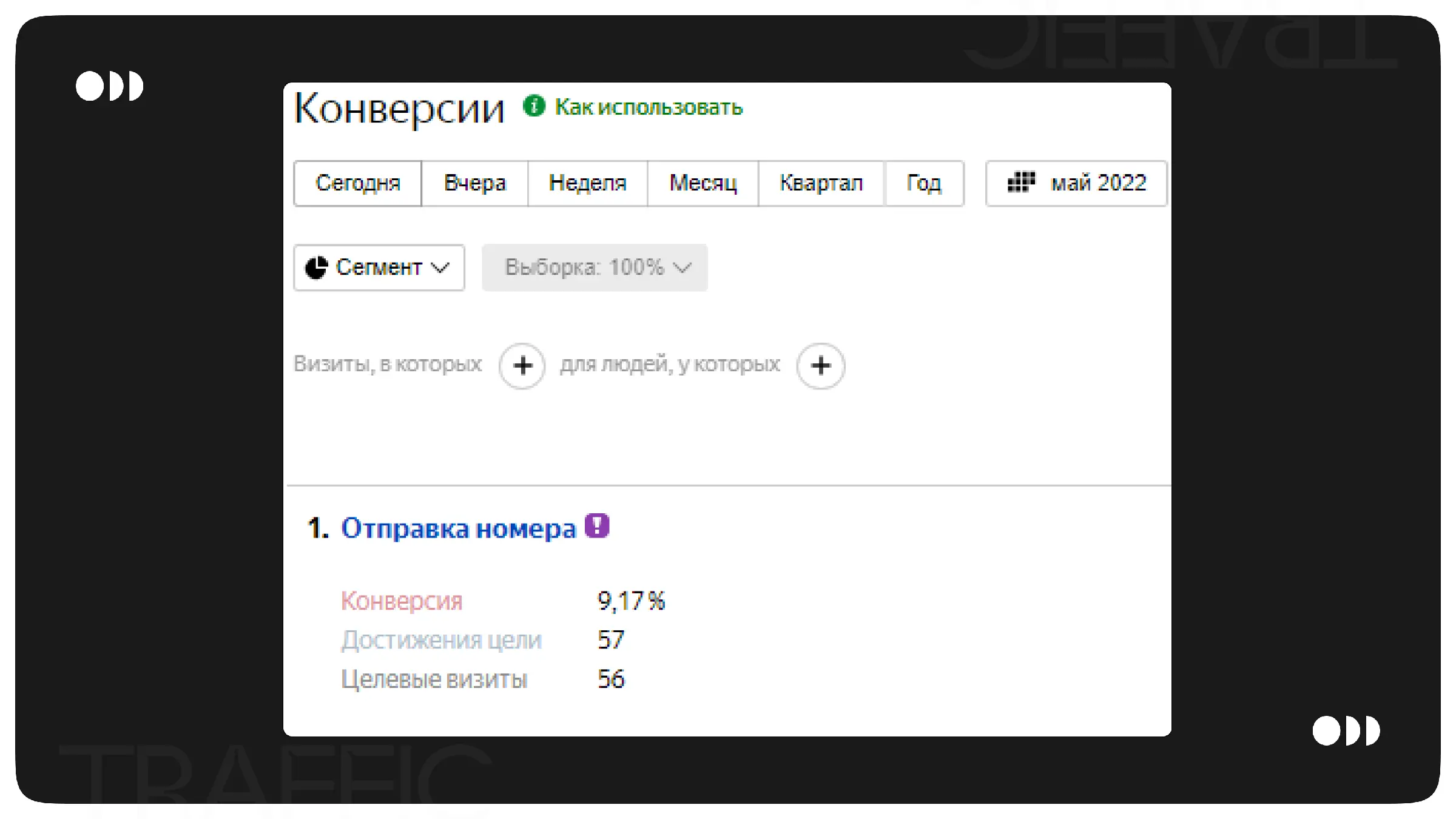Open the май 2022 date picker
This screenshot has width=1456, height=819.
(1097, 183)
